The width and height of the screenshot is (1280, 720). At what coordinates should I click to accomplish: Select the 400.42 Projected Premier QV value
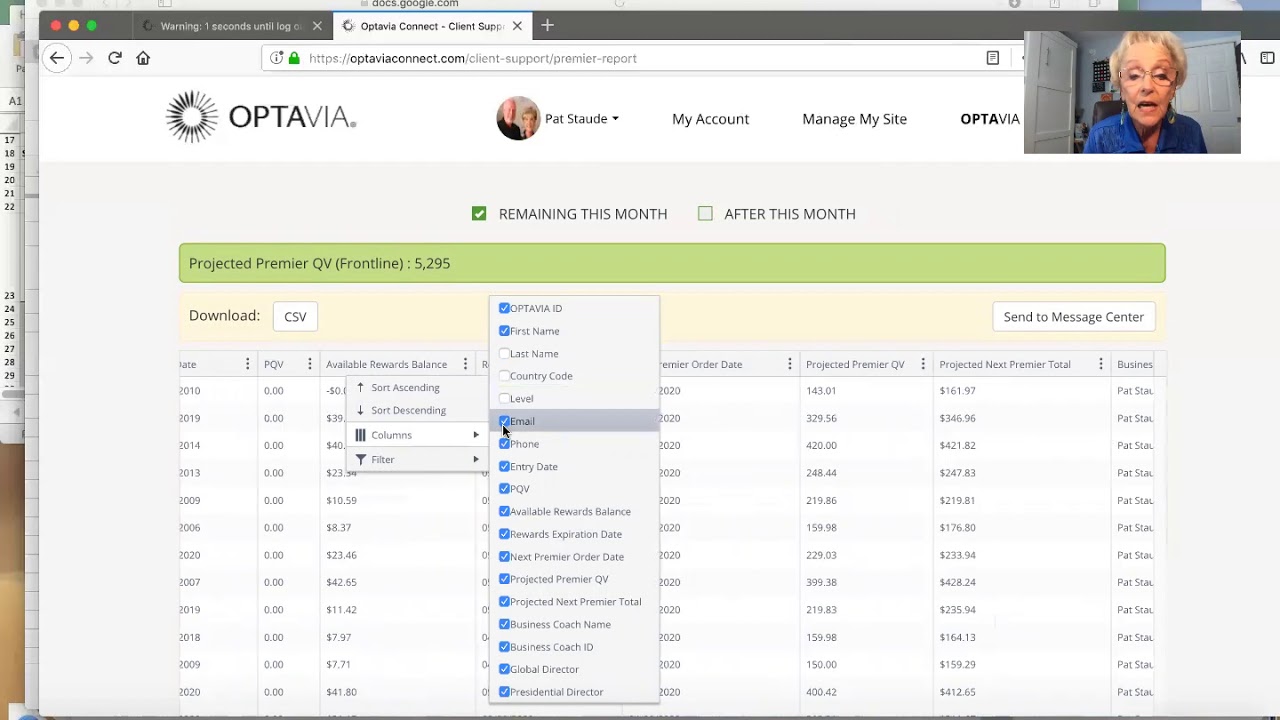pyautogui.click(x=821, y=692)
